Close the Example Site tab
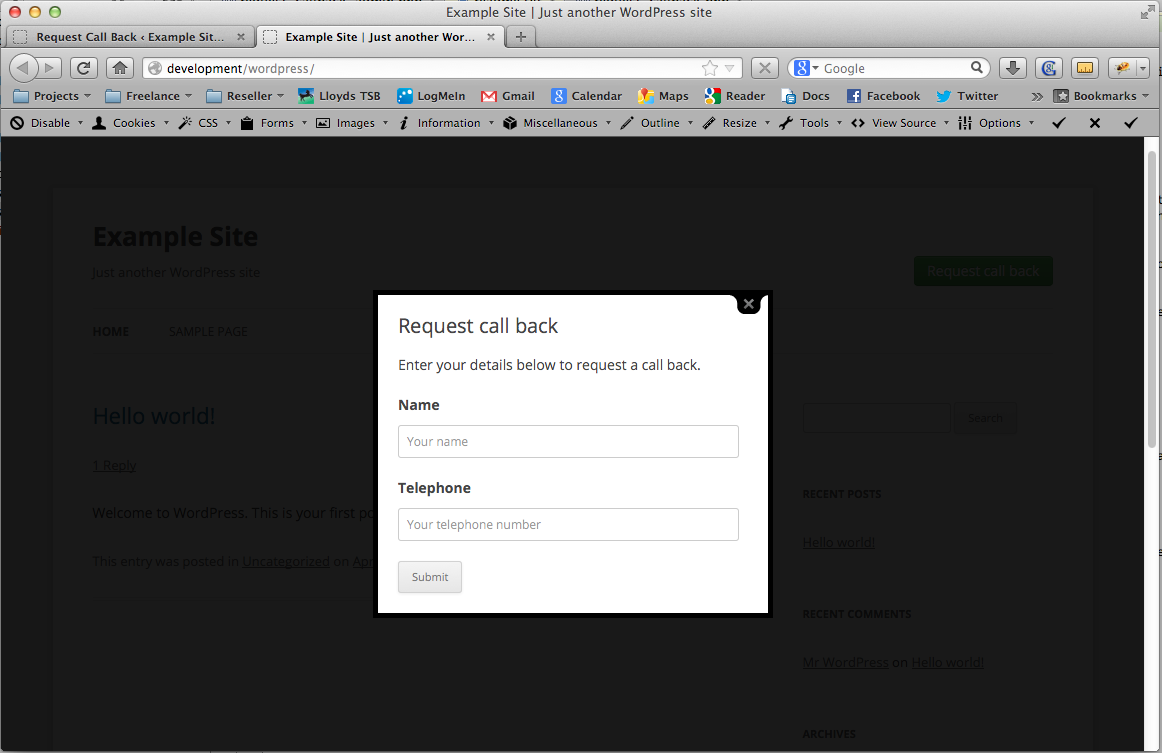Viewport: 1162px width, 753px height. [x=491, y=36]
